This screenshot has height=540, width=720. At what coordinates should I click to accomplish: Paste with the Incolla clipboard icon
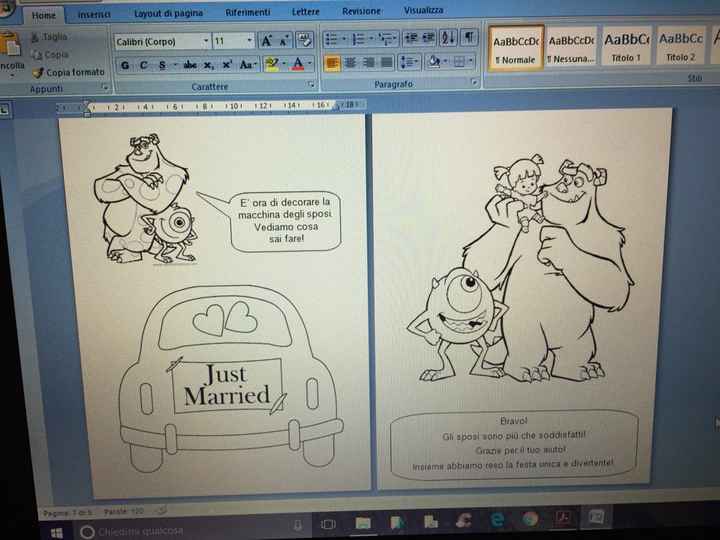click(x=10, y=45)
